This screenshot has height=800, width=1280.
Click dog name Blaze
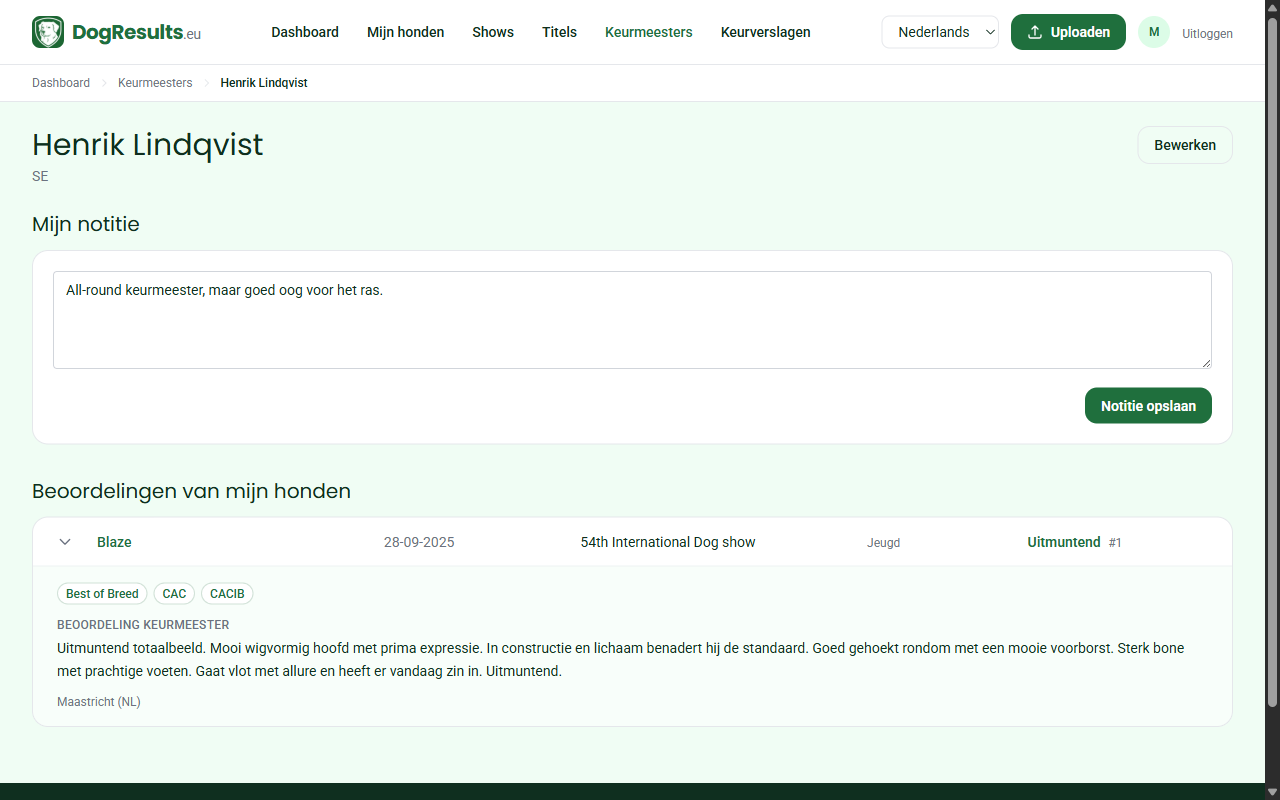point(114,542)
